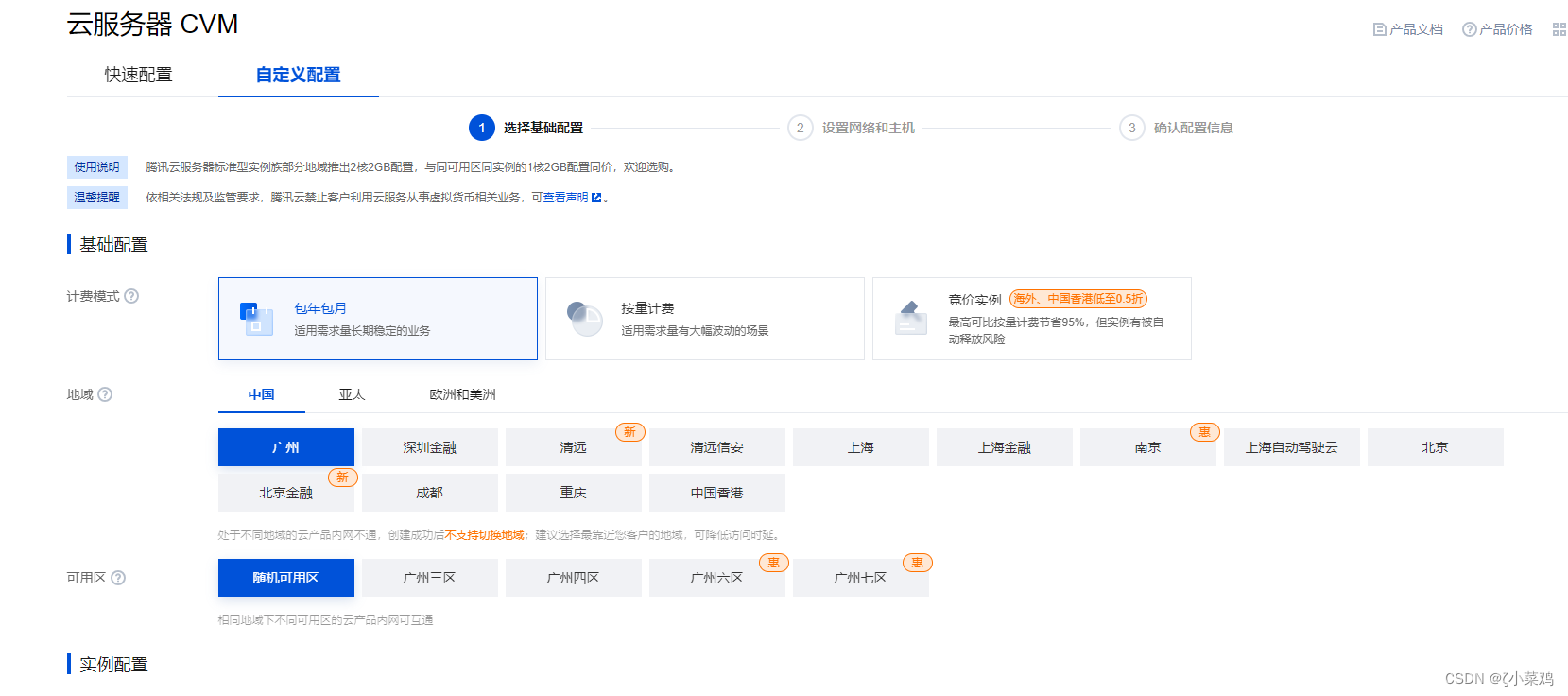The width and height of the screenshot is (1568, 696).
Task: Click the 新 badge on 北京金融
Action: pos(343,478)
